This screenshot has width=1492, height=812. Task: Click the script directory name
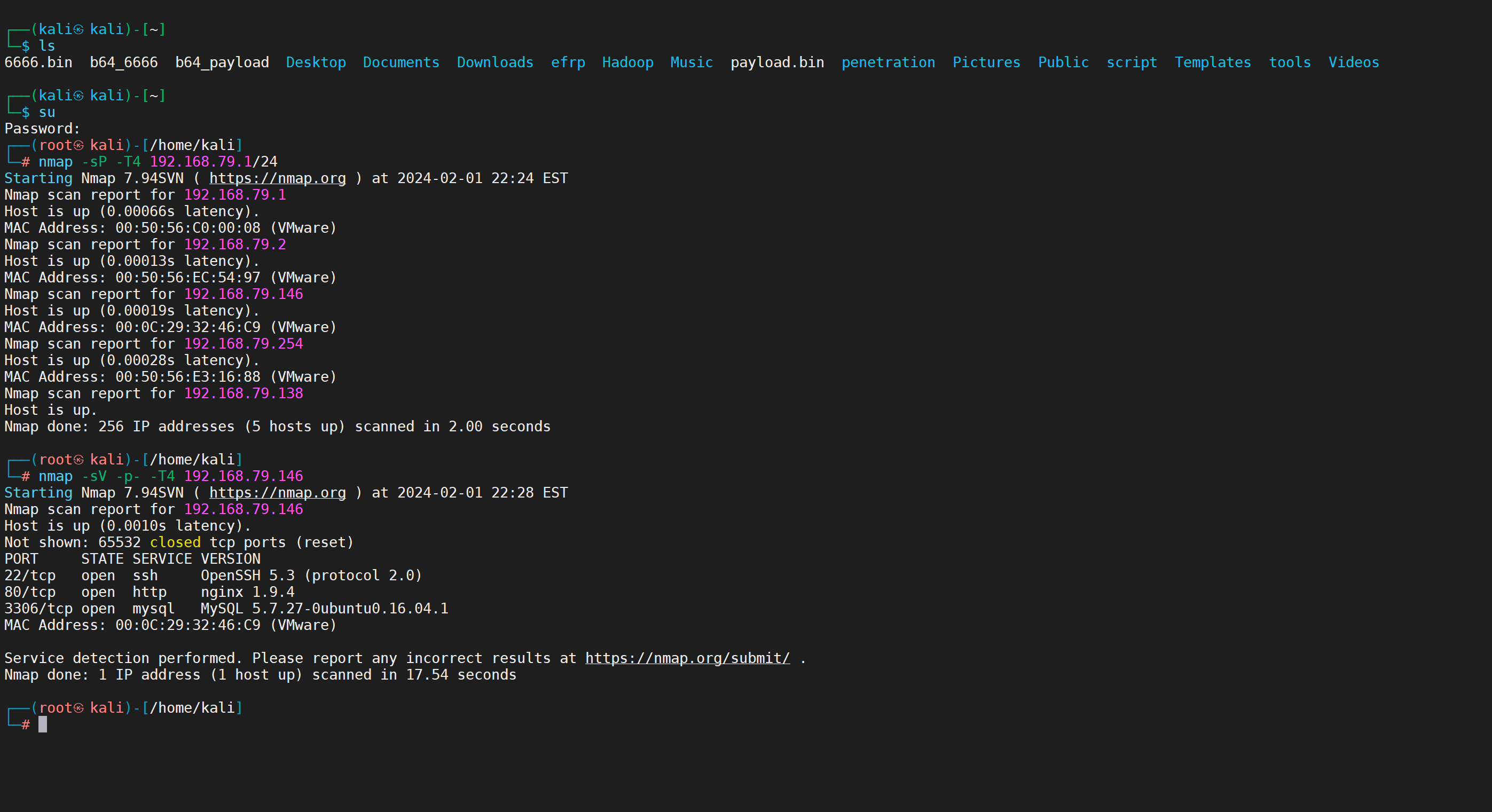coord(1132,62)
